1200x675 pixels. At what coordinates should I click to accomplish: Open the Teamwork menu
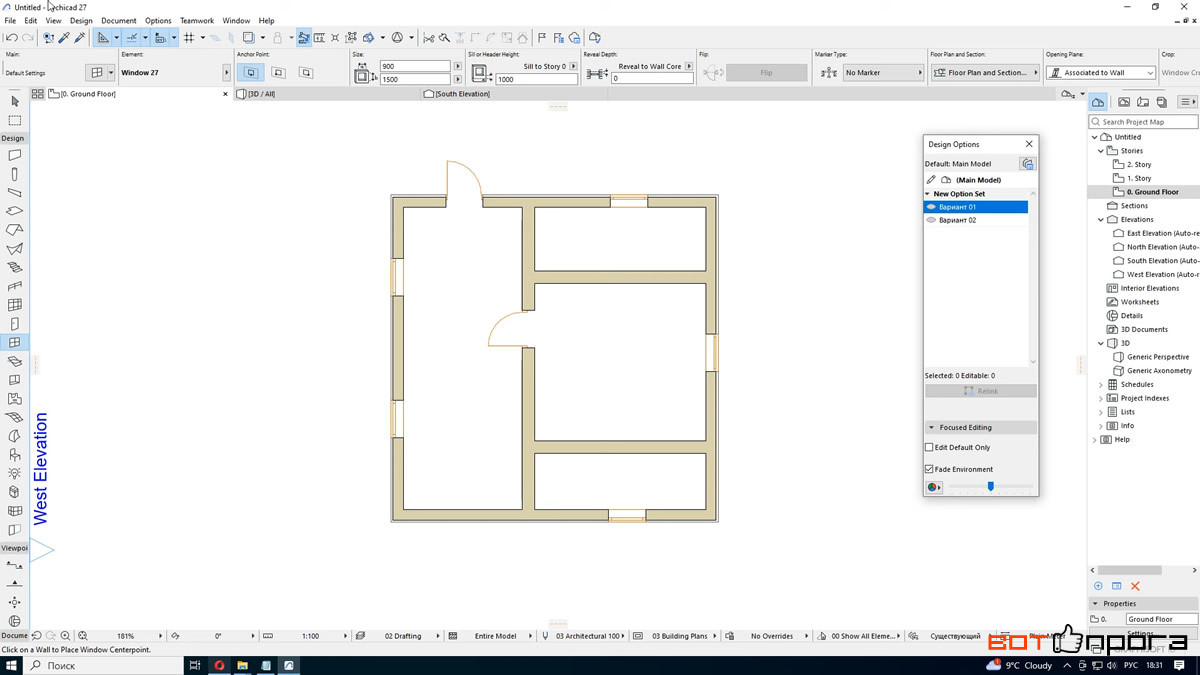pos(197,21)
